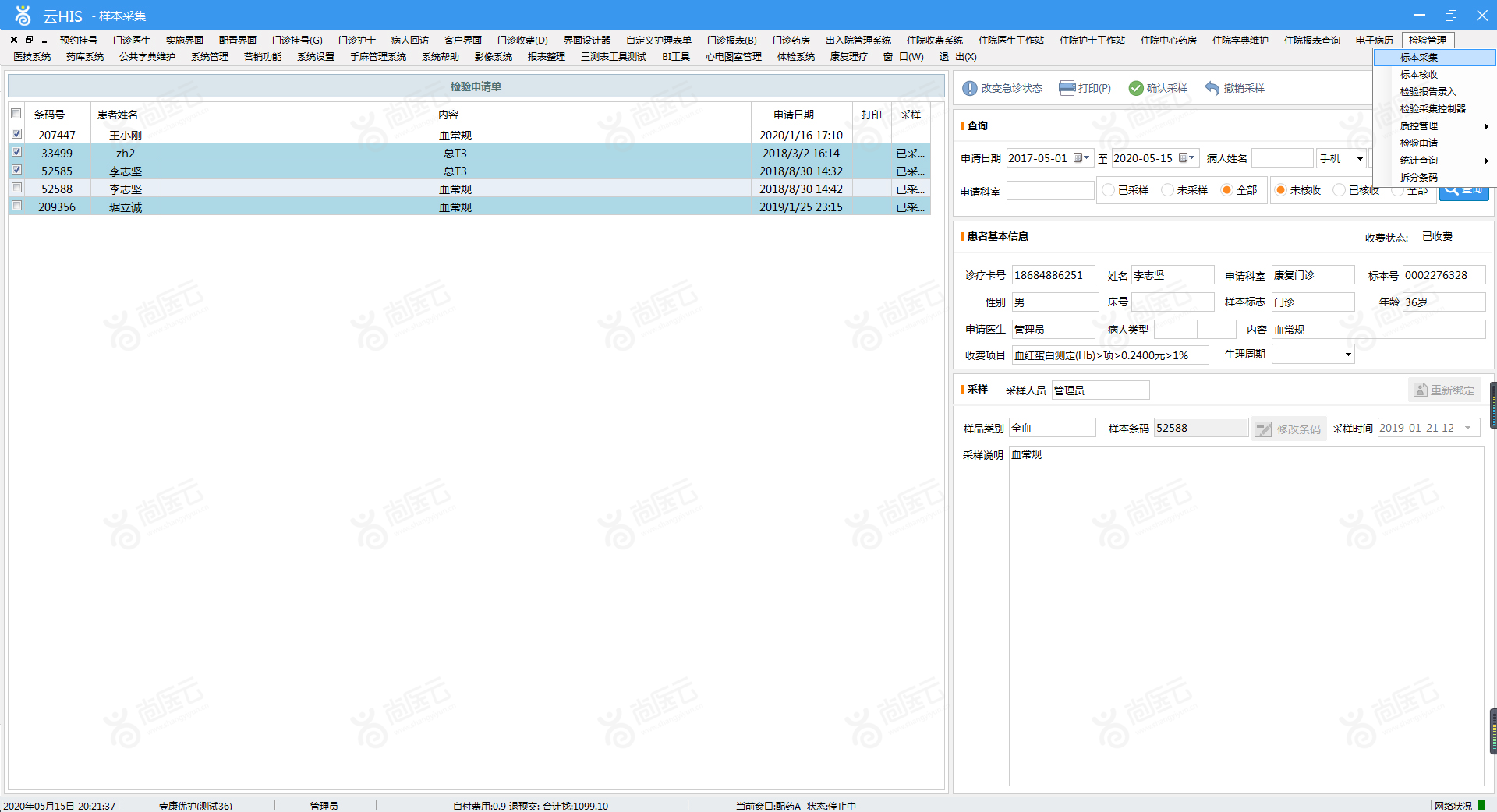1497x812 pixels.
Task: Click the 条码号 column header
Action: point(58,115)
